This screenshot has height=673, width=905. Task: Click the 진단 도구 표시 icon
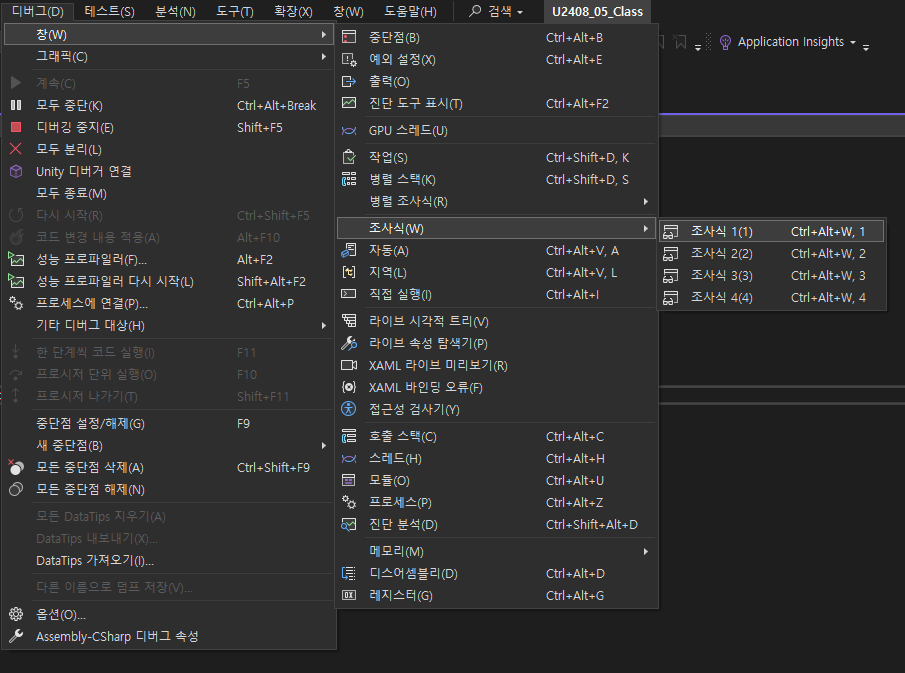pyautogui.click(x=349, y=103)
